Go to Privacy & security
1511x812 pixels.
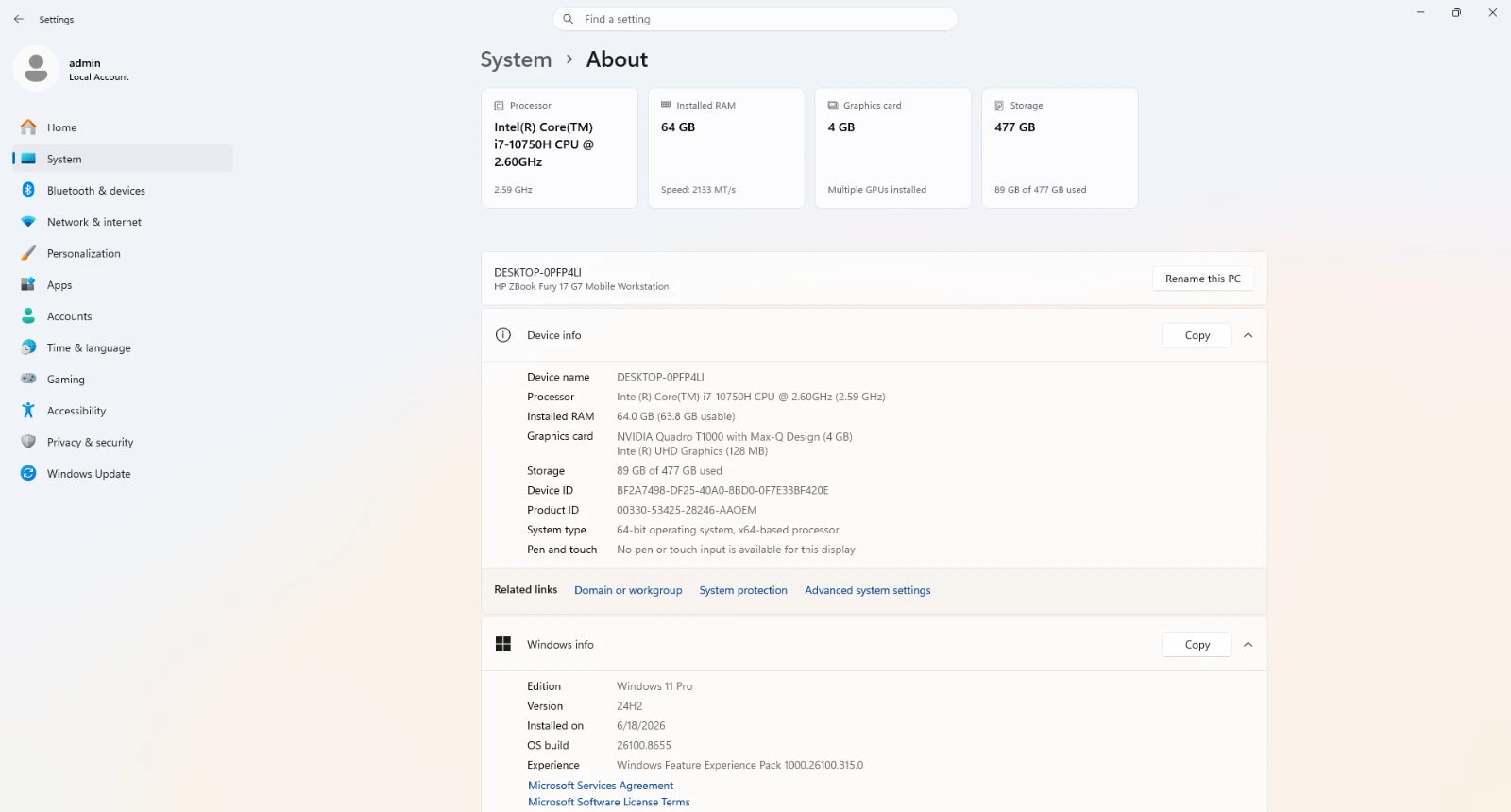123,442
